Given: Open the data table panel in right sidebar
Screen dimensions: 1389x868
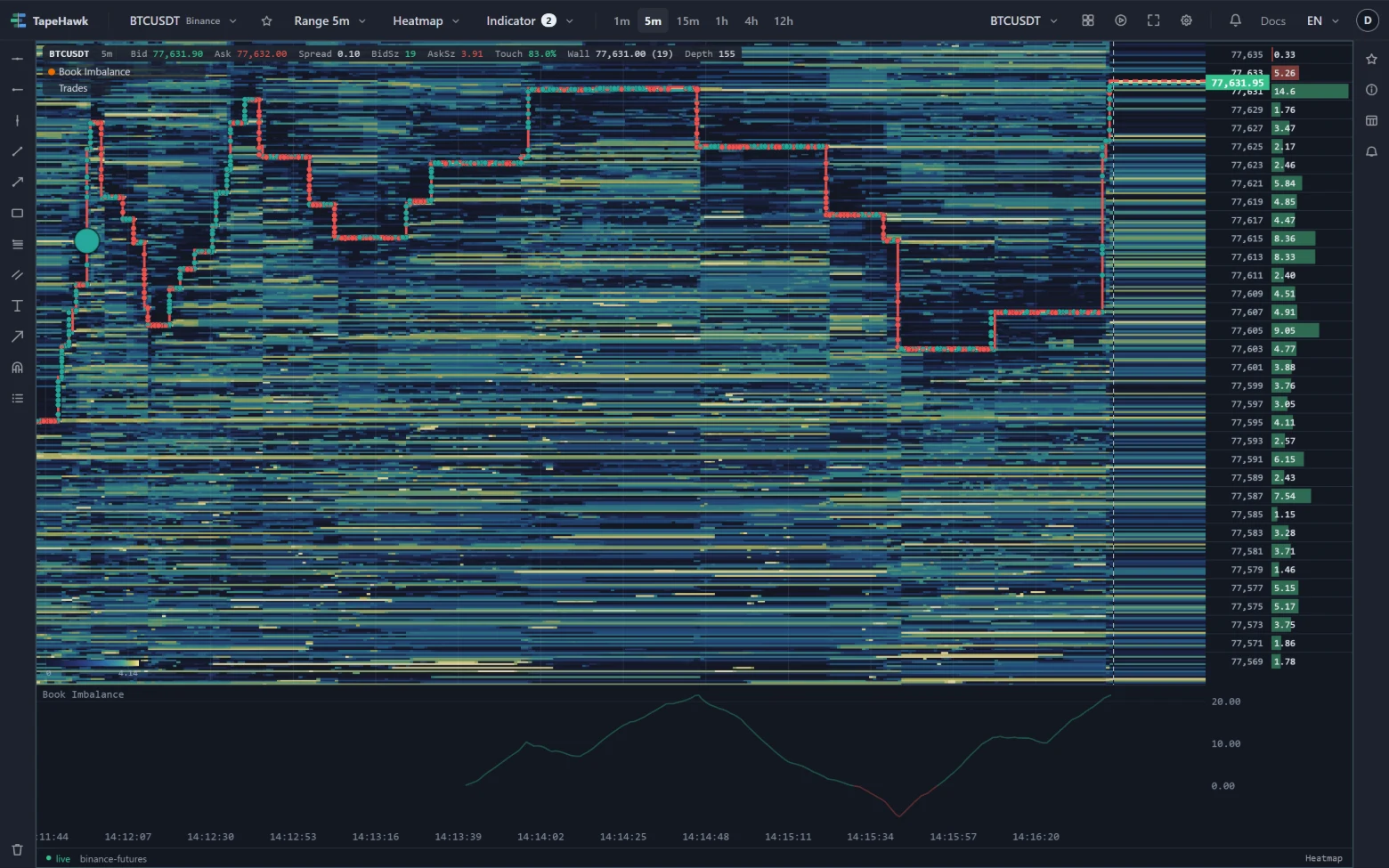Looking at the screenshot, I should click(x=1371, y=120).
